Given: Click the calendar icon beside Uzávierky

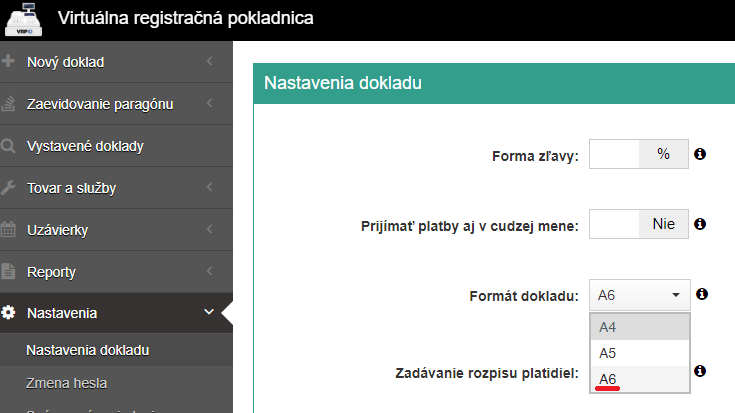Looking at the screenshot, I should [x=9, y=230].
